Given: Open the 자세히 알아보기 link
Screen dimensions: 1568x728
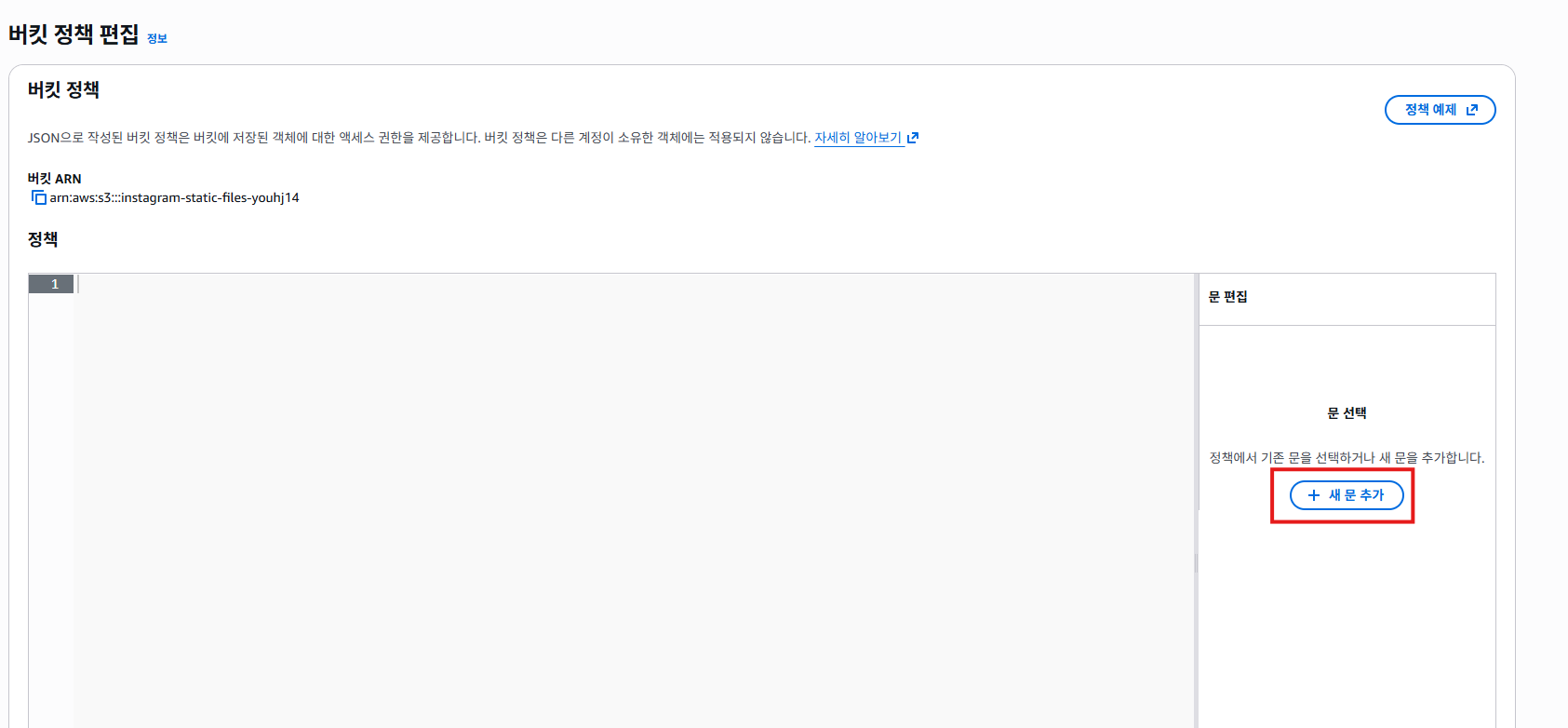Looking at the screenshot, I should coord(858,138).
